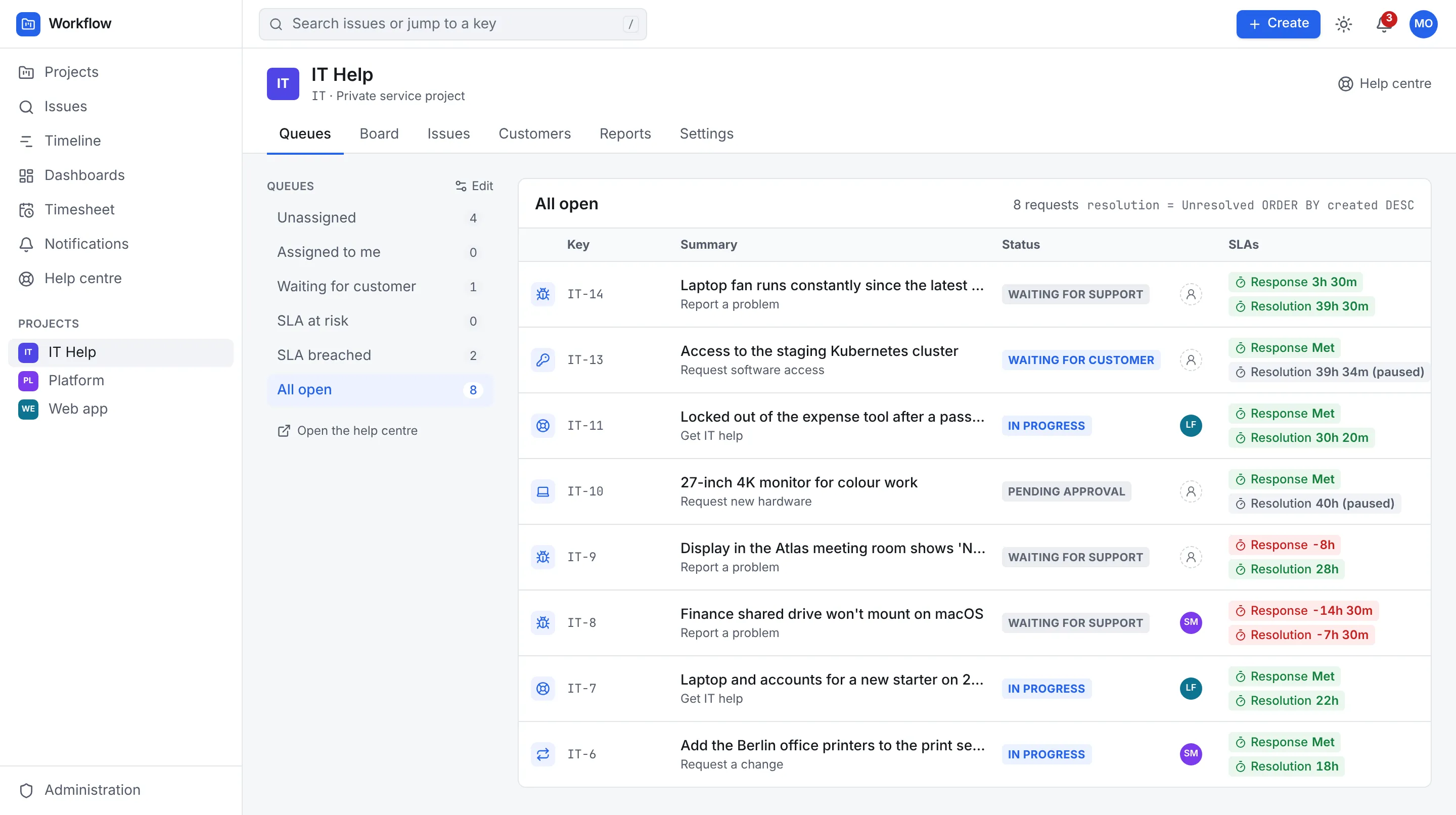This screenshot has height=815, width=1456.
Task: Click 'Resolution 22h' SLA badge on IT-7
Action: pyautogui.click(x=1286, y=700)
